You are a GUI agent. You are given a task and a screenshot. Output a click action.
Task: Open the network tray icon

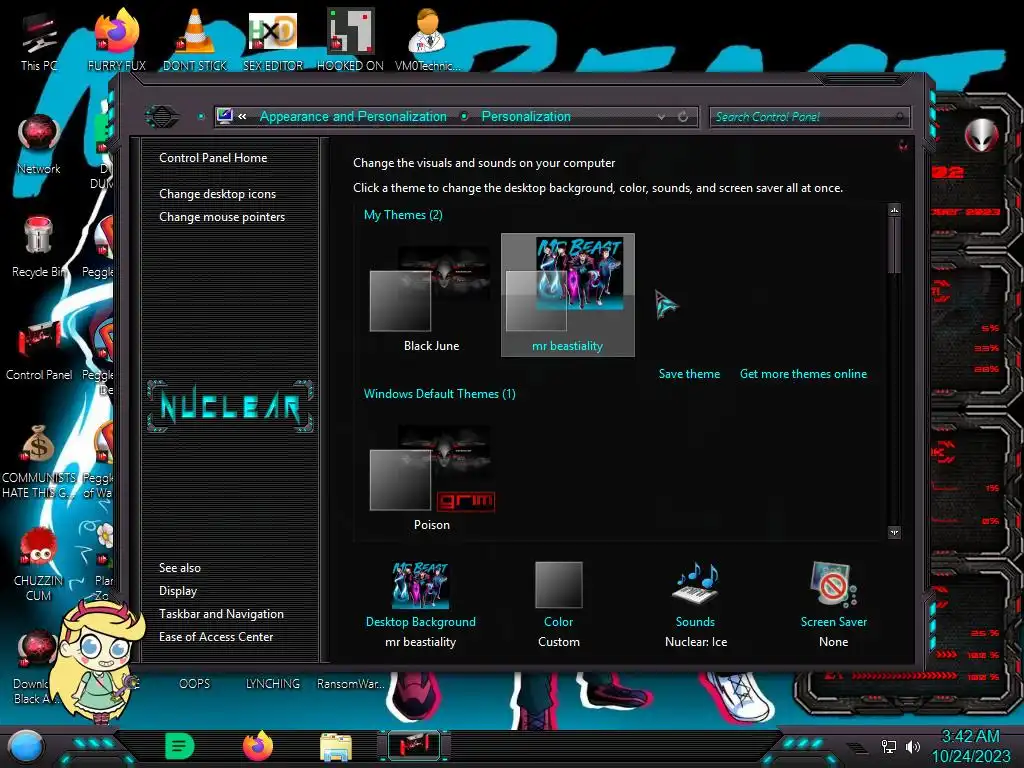[888, 746]
